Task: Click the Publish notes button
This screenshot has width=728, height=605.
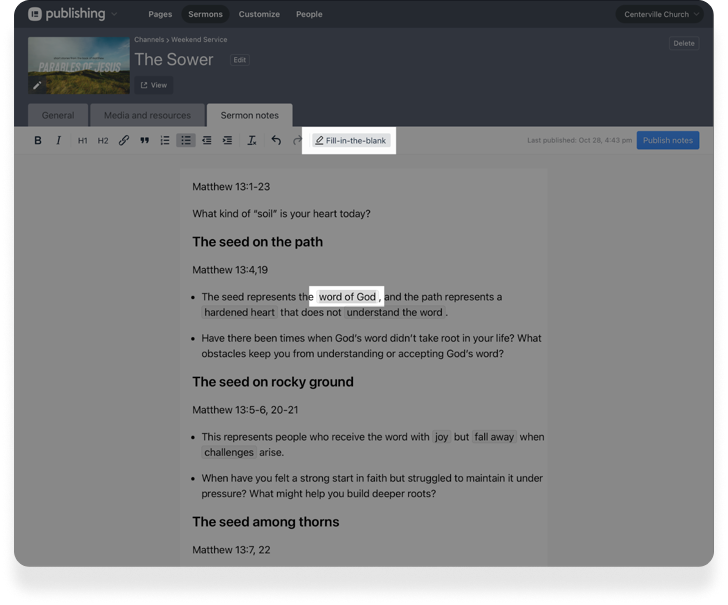Action: tap(668, 140)
